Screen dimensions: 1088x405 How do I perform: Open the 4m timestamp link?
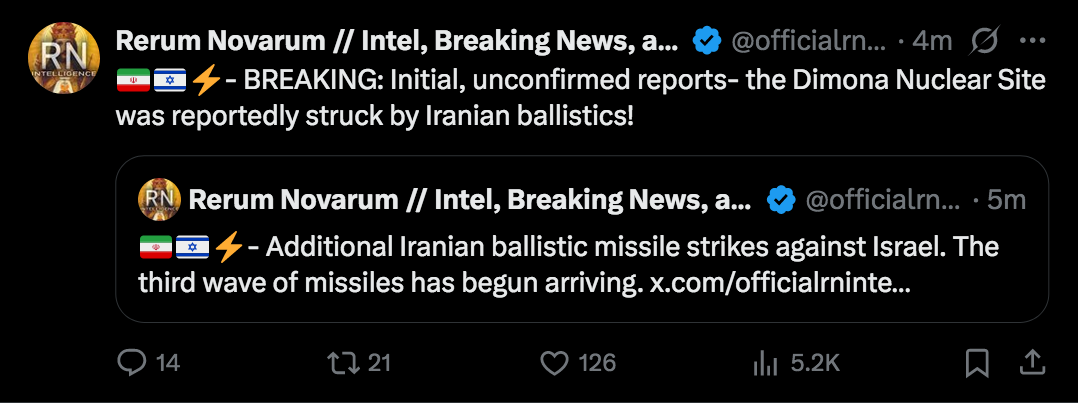point(932,42)
